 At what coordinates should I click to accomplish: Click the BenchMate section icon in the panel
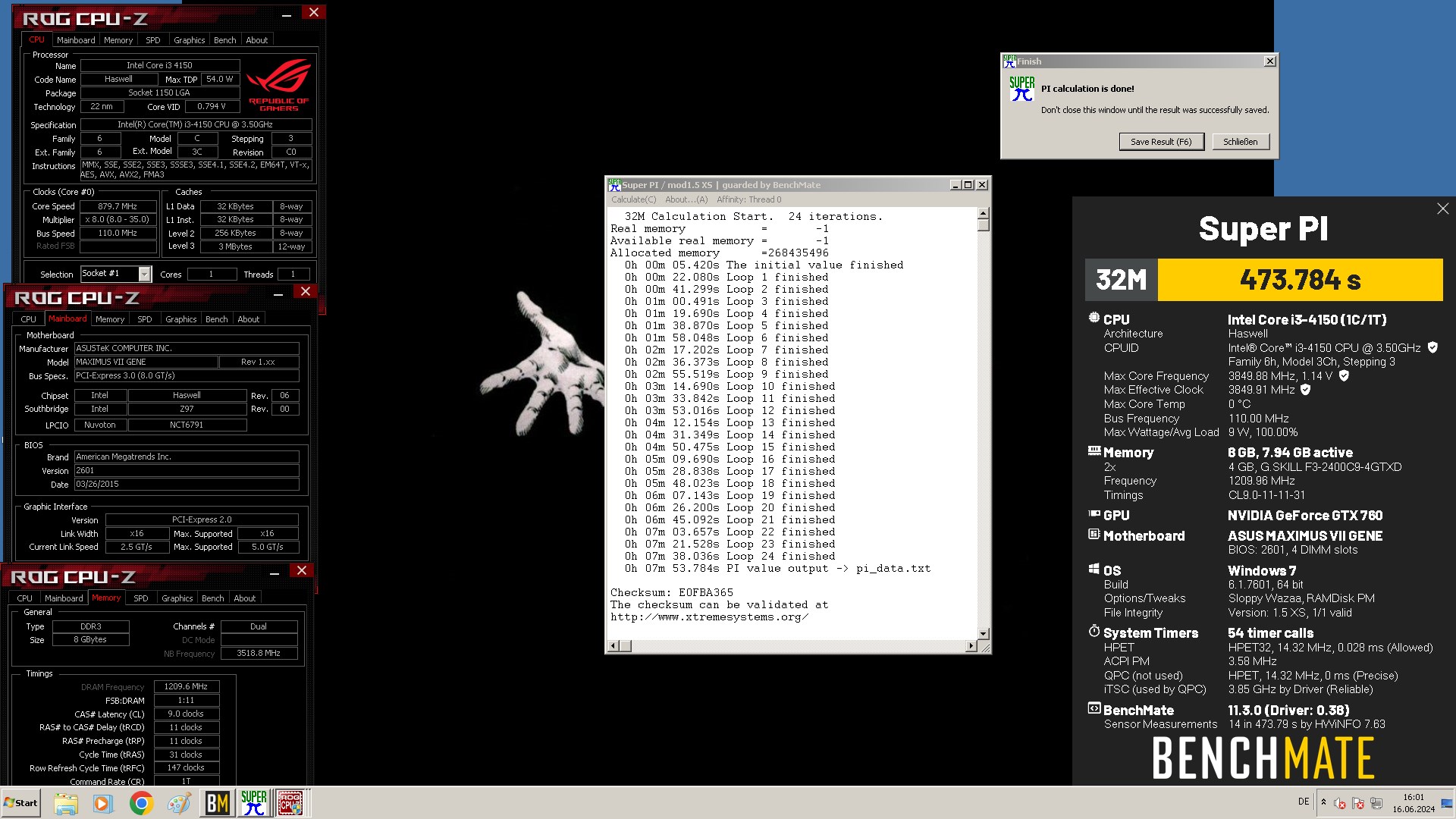coord(1094,709)
